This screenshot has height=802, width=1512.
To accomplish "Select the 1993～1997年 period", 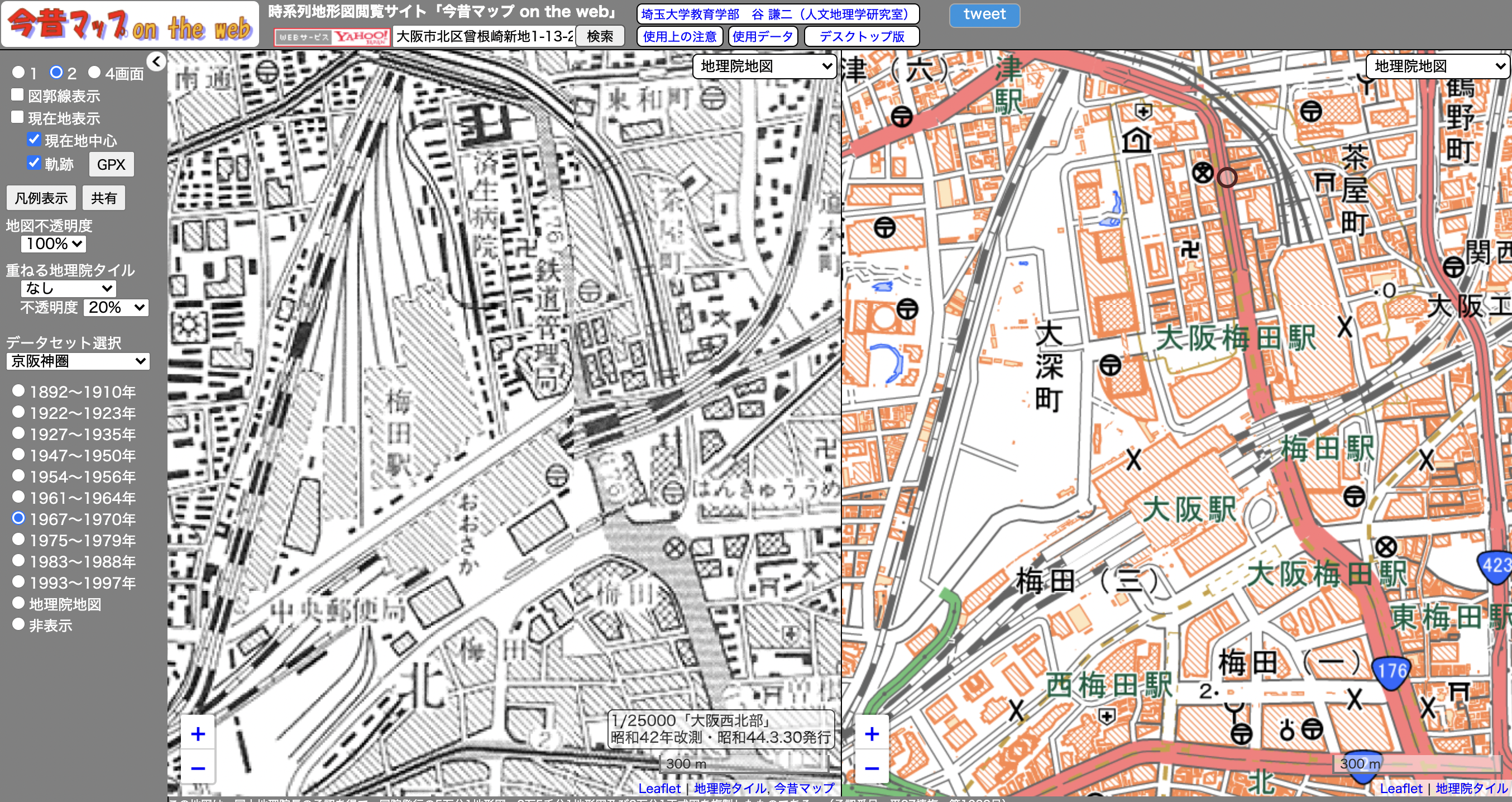I will coord(19,582).
